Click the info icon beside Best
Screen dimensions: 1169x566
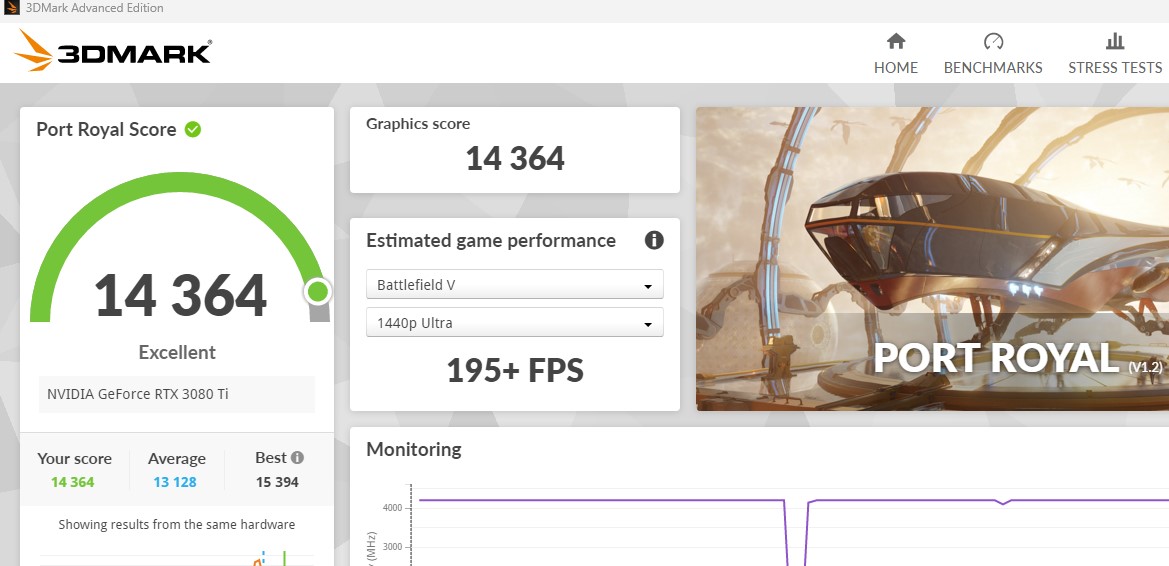pyautogui.click(x=297, y=457)
